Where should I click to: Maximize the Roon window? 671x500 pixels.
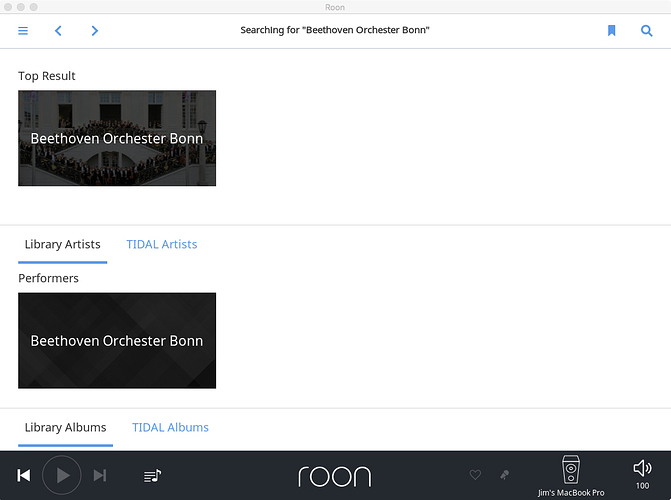tap(34, 7)
